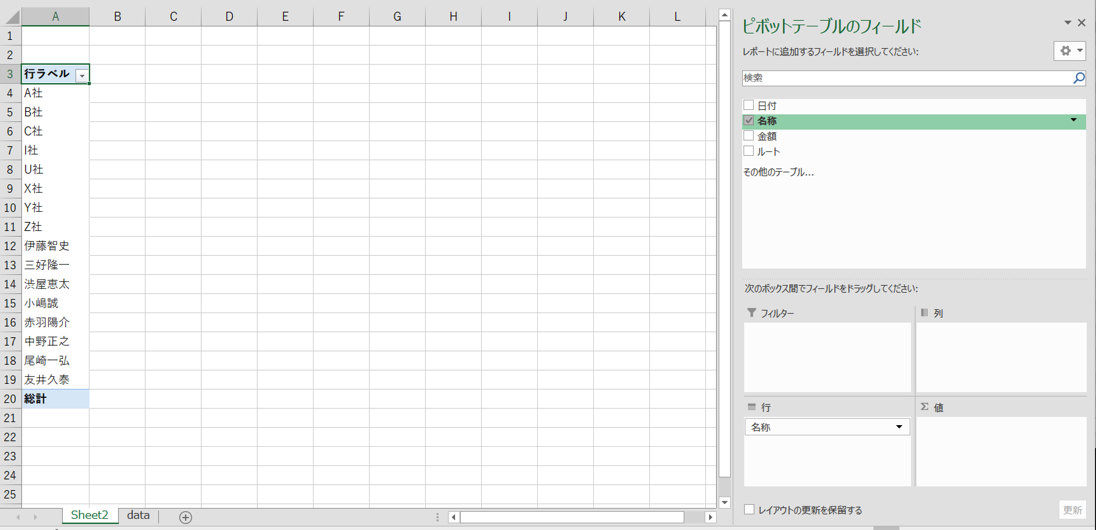The image size is (1096, 530).
Task: Click the horizontal scrollbar thumb
Action: (572, 517)
